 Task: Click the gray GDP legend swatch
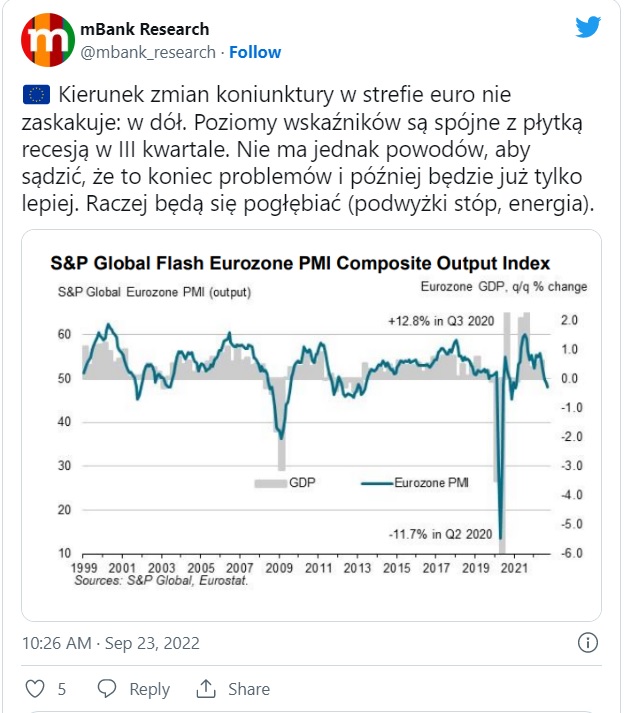(270, 483)
